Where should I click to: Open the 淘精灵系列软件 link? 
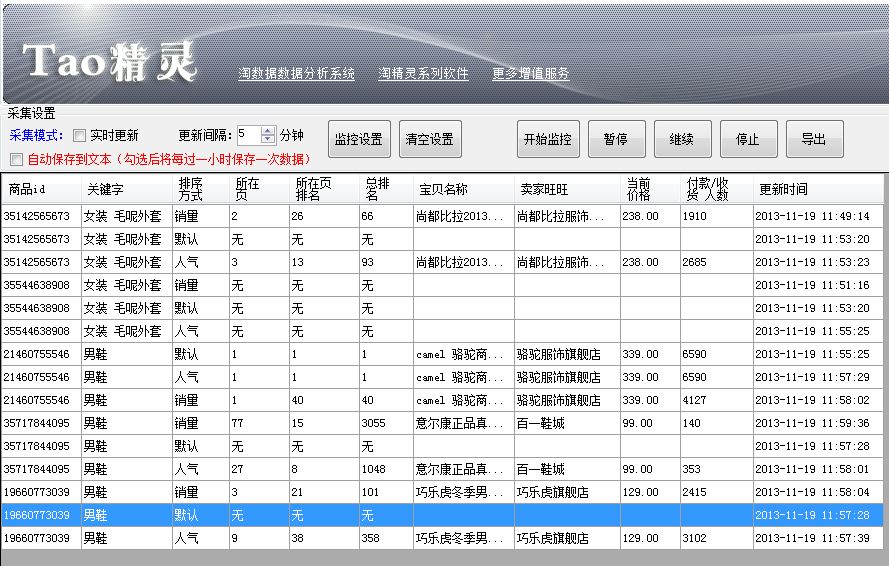pos(423,74)
